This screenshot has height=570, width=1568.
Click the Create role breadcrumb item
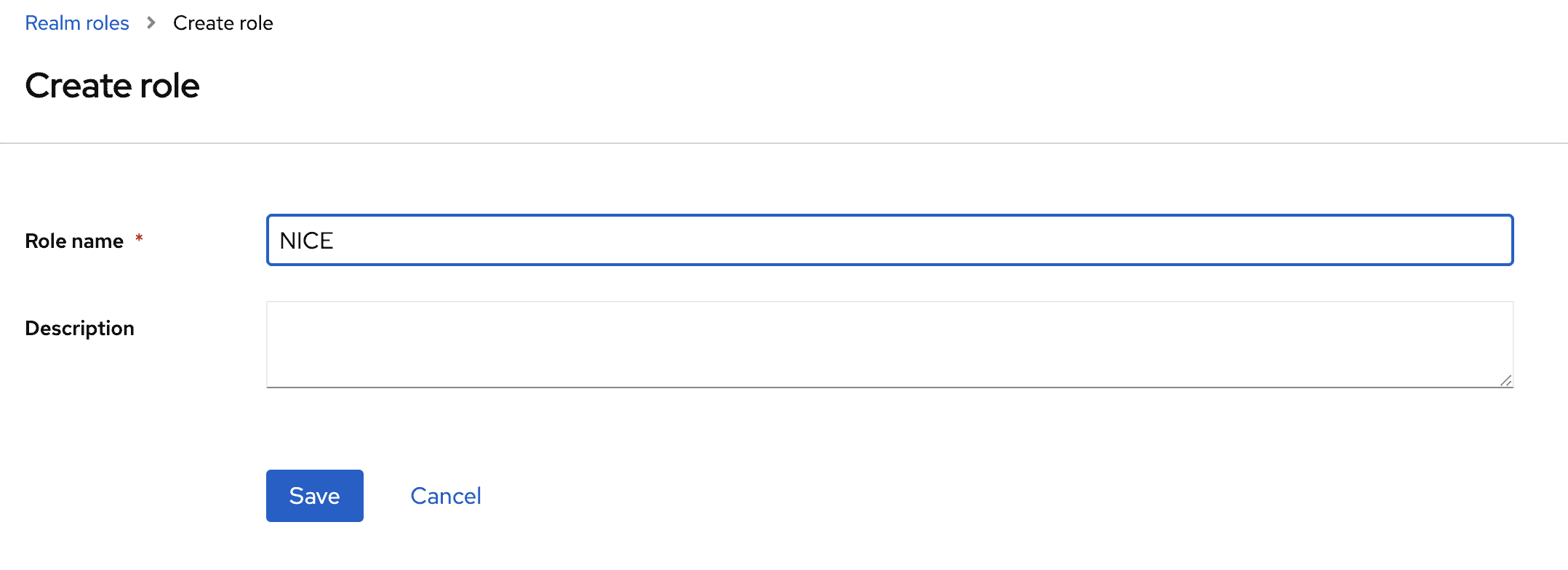pos(223,23)
